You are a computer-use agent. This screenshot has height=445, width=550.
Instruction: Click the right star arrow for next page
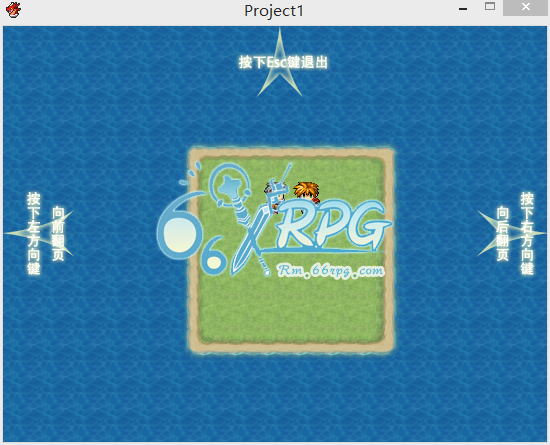click(512, 233)
